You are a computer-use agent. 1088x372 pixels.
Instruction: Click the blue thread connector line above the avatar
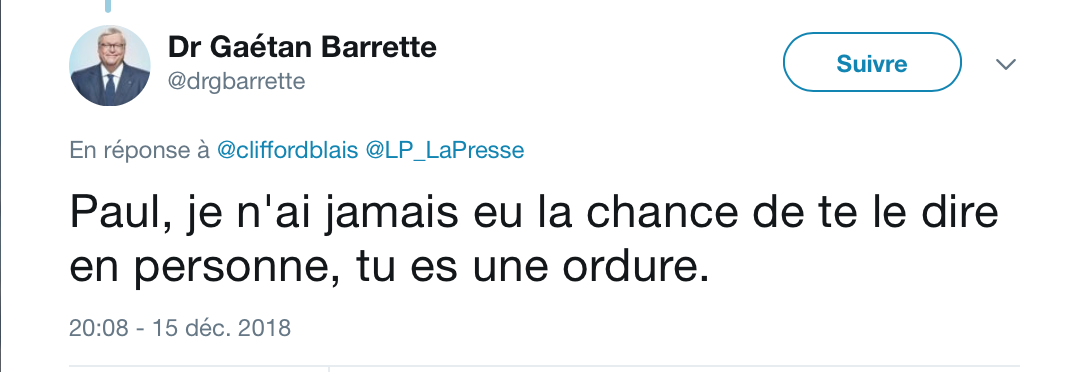point(108,6)
